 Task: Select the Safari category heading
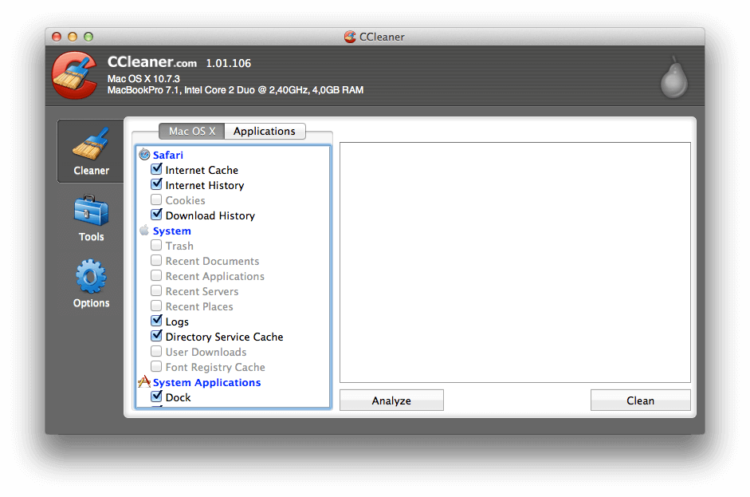pos(168,155)
